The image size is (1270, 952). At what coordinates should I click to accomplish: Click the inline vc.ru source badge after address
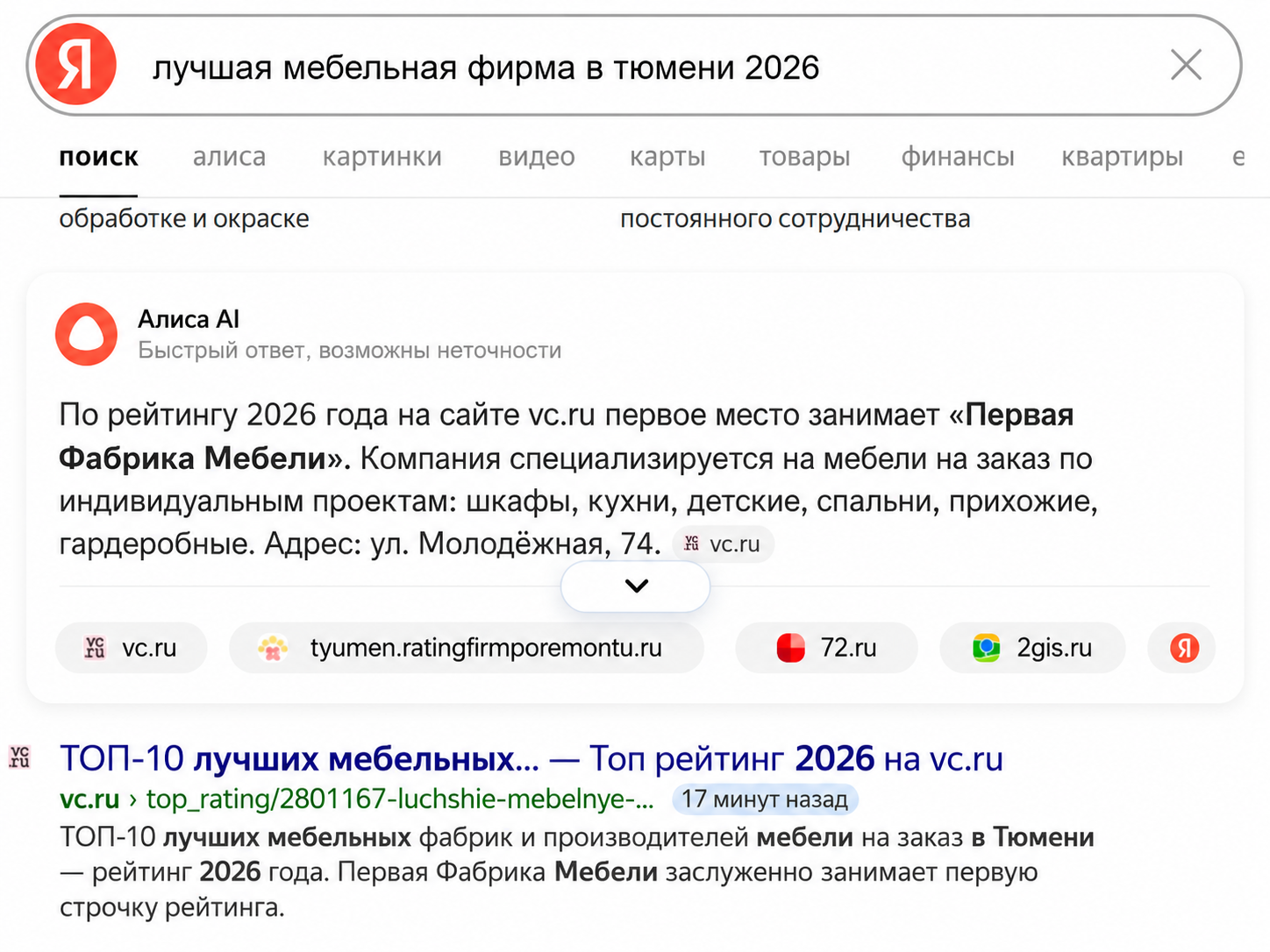coord(724,544)
